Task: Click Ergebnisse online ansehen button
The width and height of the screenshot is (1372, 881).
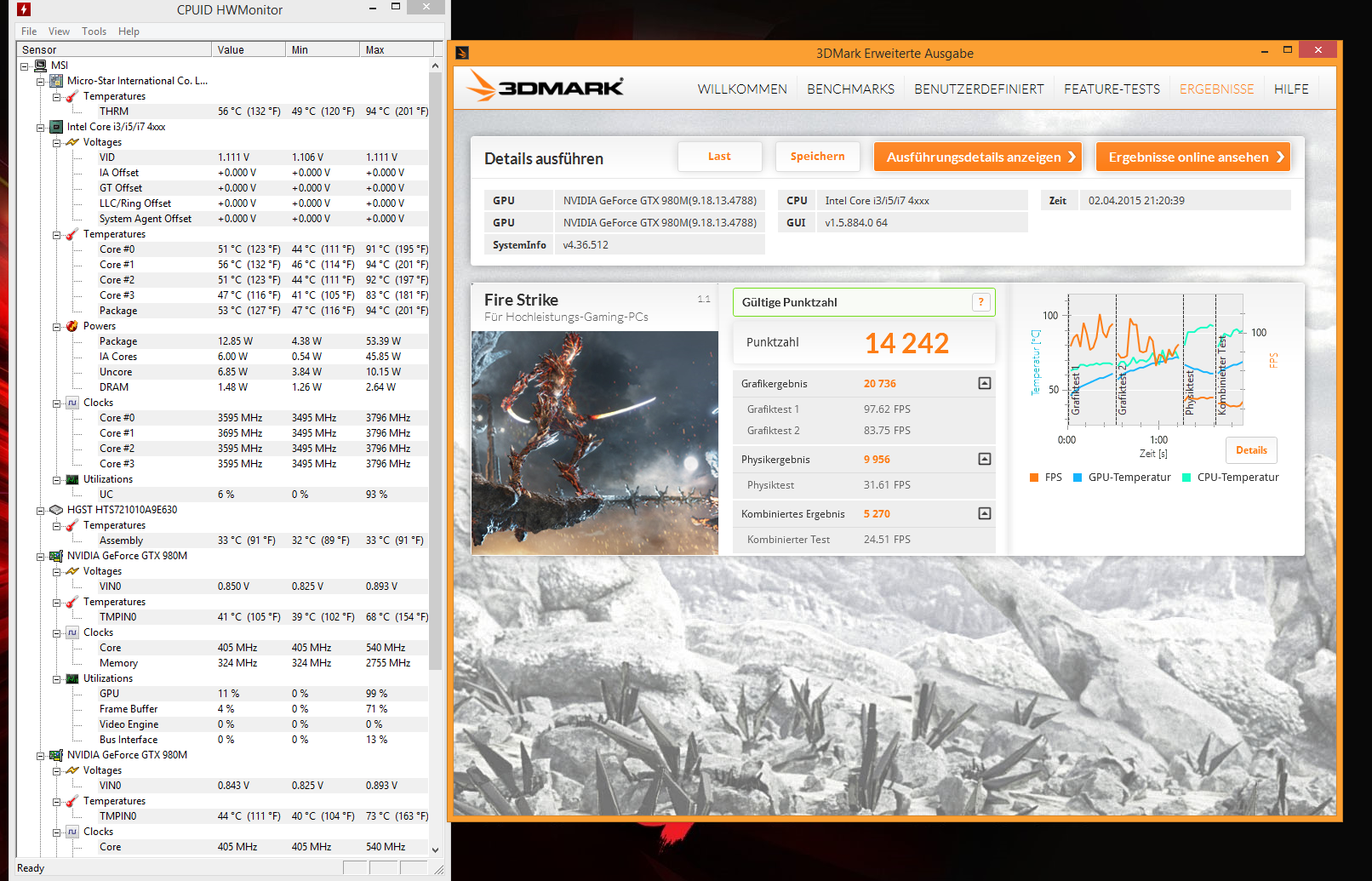Action: tap(1193, 157)
